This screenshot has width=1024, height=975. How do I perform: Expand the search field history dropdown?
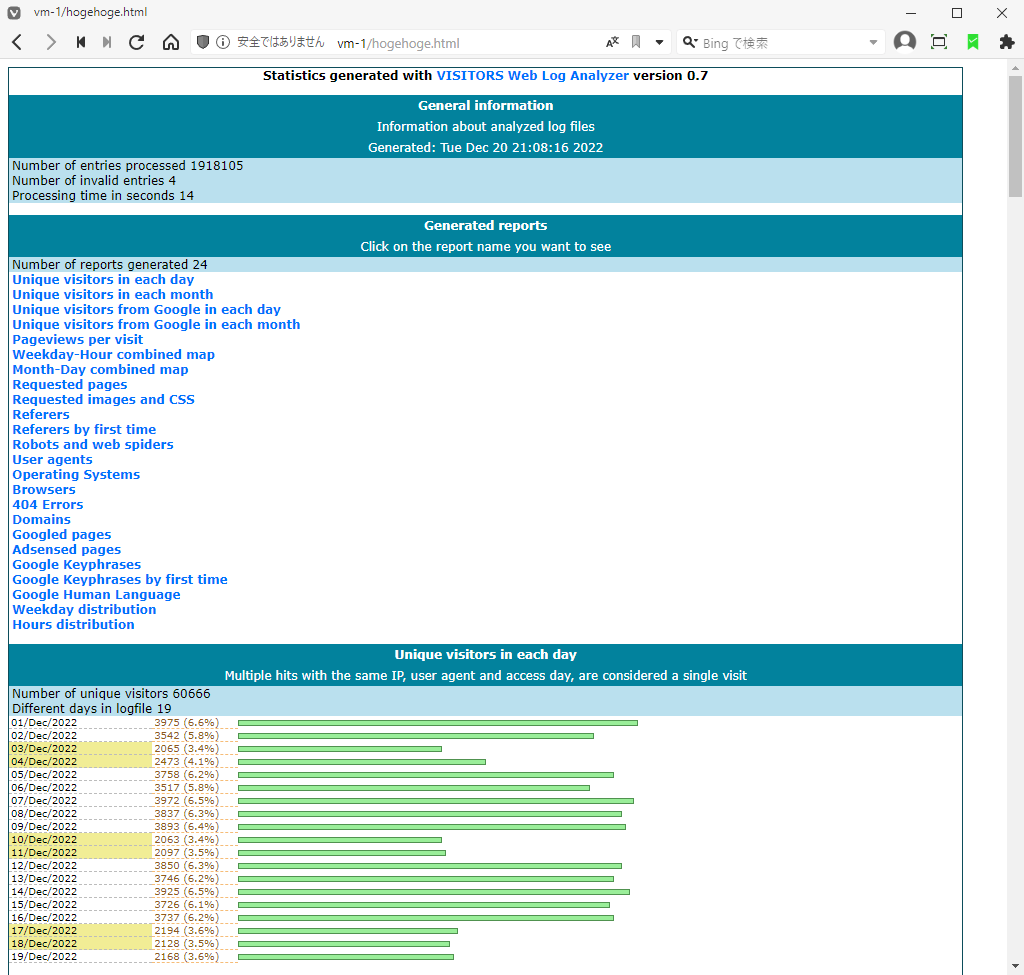(873, 42)
